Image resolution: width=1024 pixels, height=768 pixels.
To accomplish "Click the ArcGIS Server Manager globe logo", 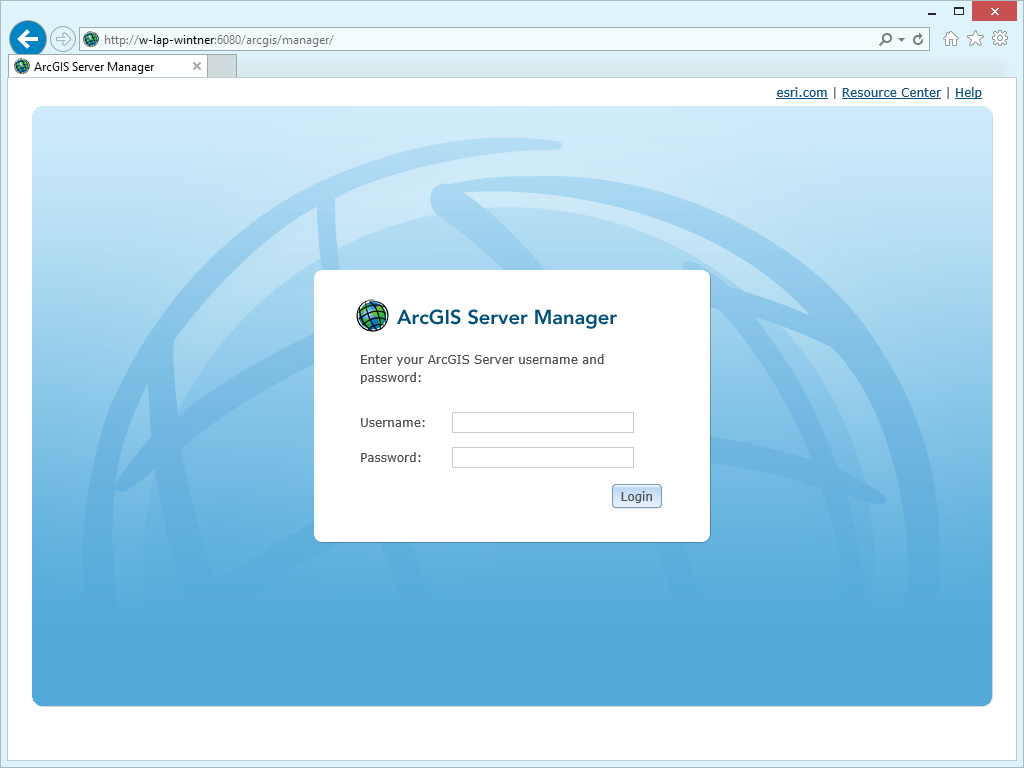I will point(372,315).
